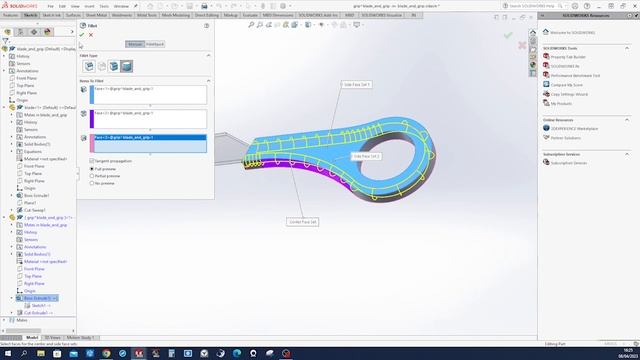Pin the menu bar with the pushpin icon
The image size is (640, 360).
[x=136, y=6]
